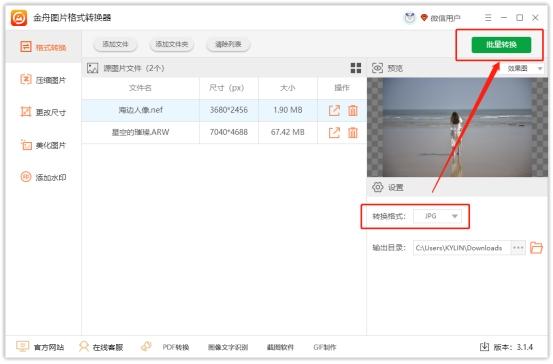
Task: Expand the 转换格式 JPG dropdown
Action: [x=437, y=216]
